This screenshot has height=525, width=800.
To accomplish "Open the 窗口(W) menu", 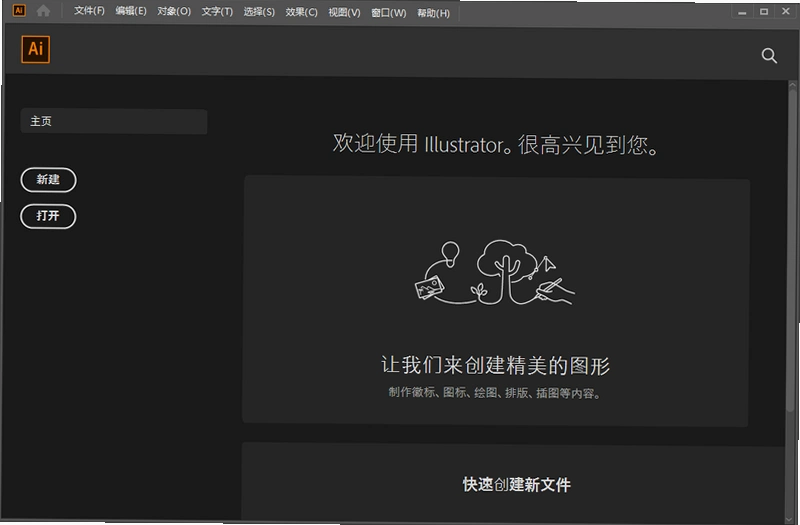I will tap(388, 13).
